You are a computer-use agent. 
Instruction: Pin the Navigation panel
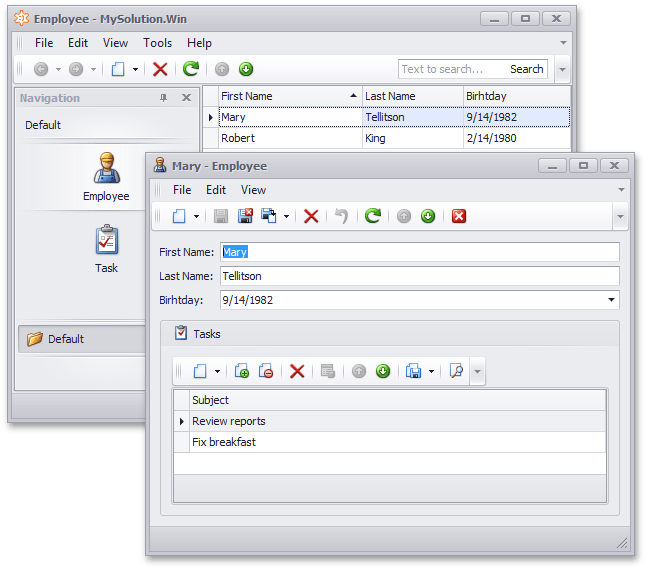pos(164,98)
